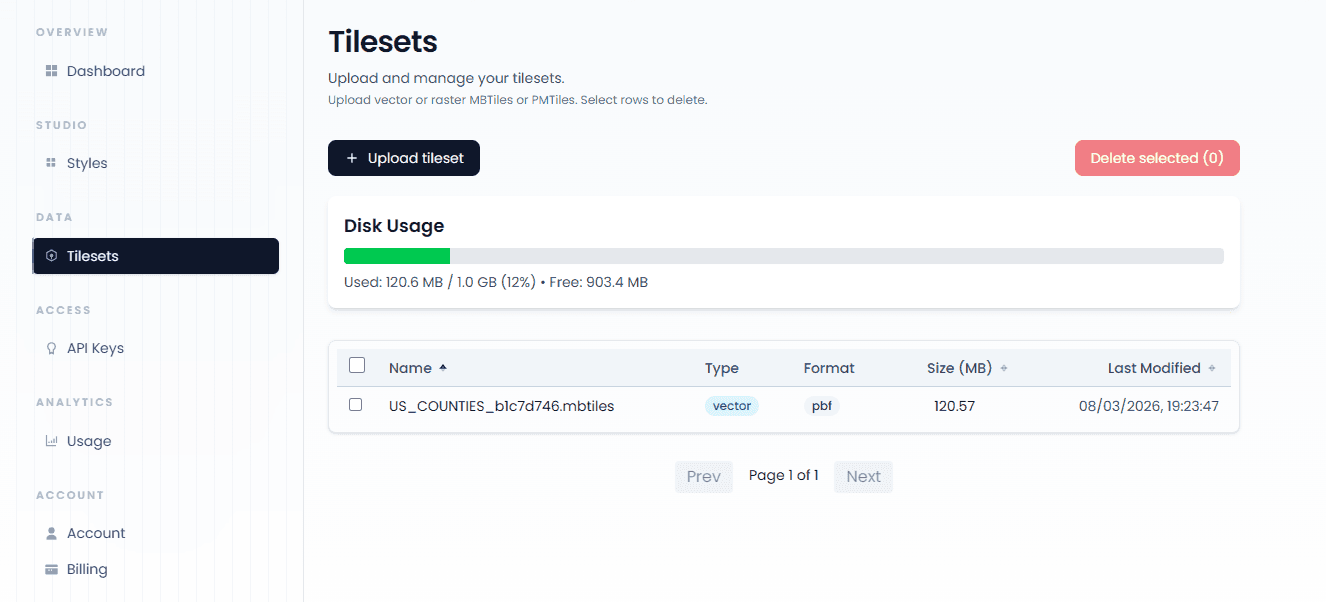Open the US_COUNTIES_b1c7d746.mbtiles filename
This screenshot has width=1326, height=602.
pos(499,405)
